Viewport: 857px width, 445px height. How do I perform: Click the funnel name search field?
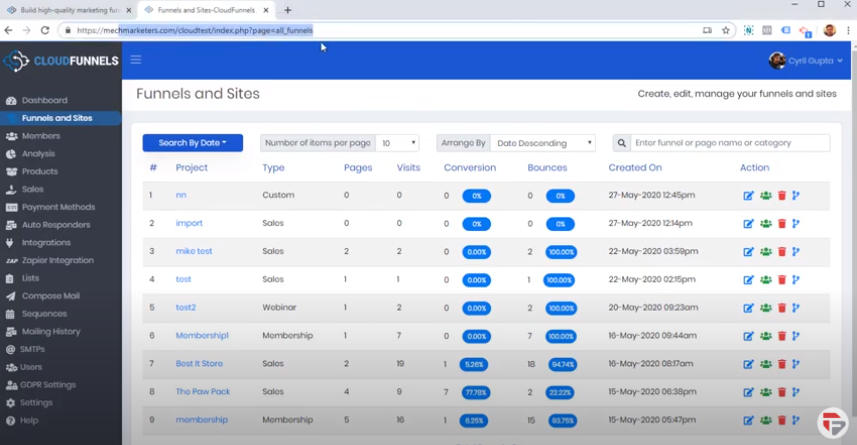click(x=730, y=143)
